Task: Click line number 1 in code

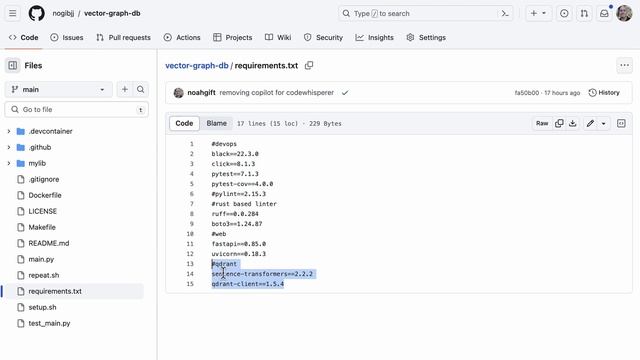Action: click(191, 144)
